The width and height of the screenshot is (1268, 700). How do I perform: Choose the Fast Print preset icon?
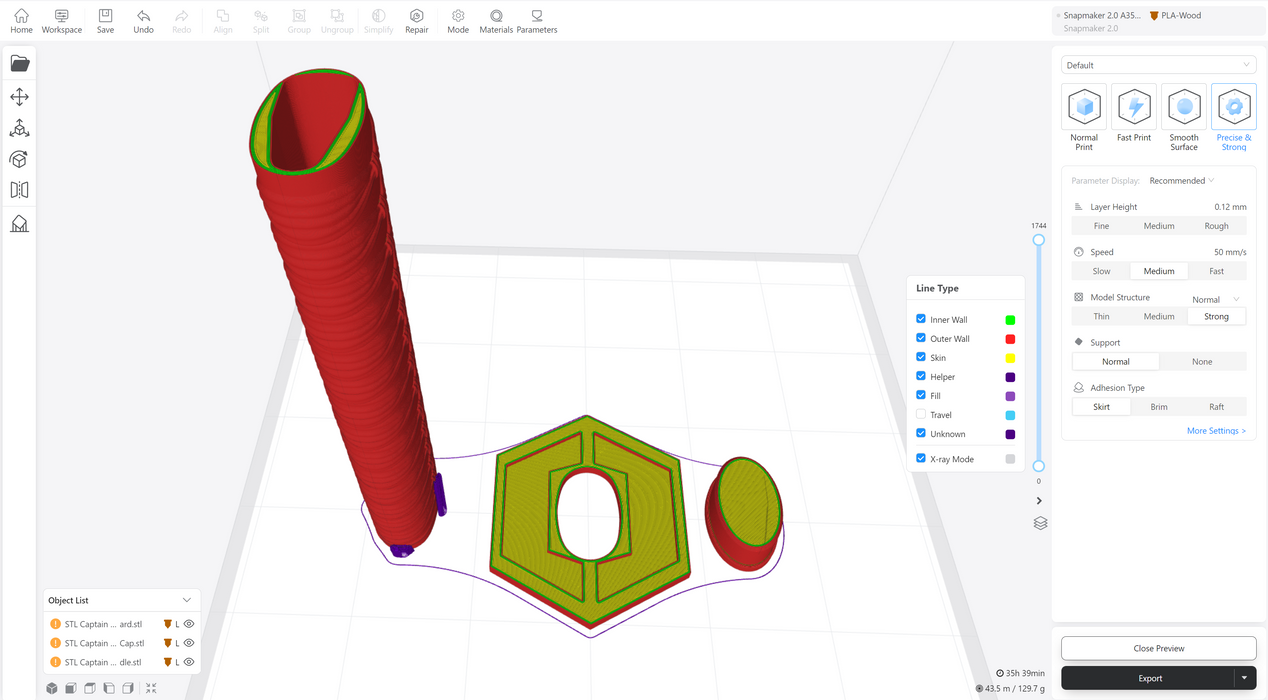[1134, 107]
